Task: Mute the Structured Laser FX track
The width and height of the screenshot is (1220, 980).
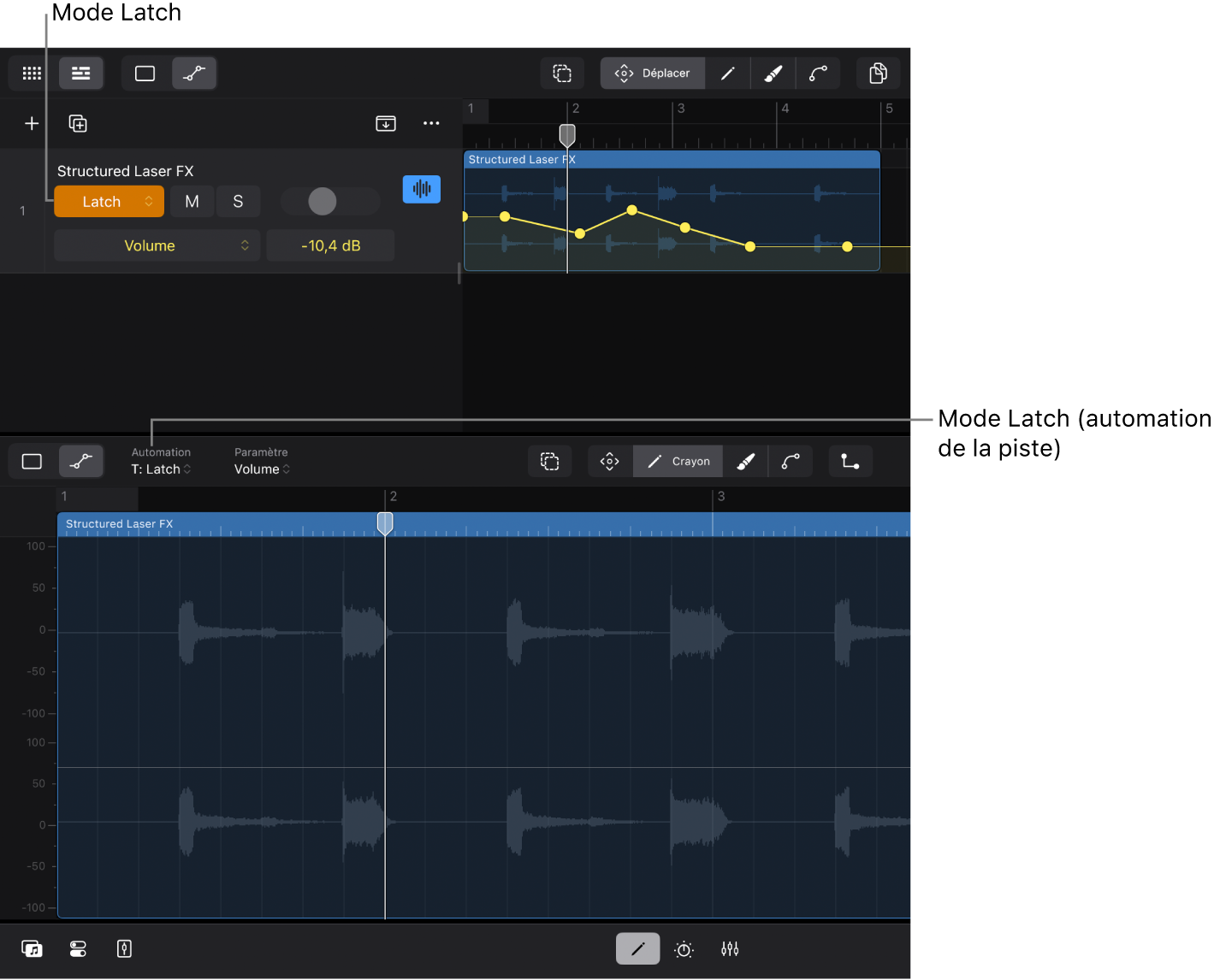Action: pyautogui.click(x=192, y=202)
